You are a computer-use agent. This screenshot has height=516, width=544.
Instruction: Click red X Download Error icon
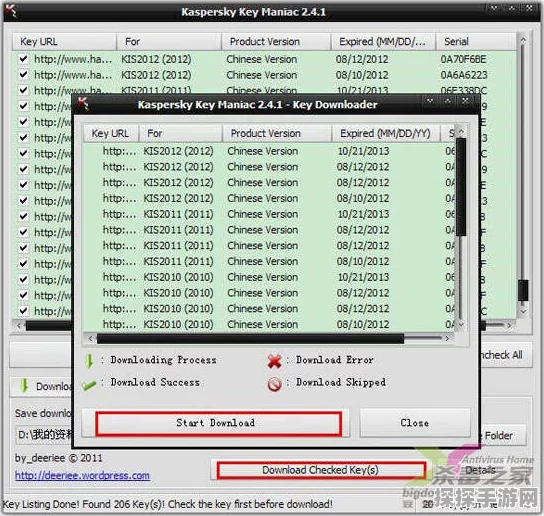coord(274,361)
